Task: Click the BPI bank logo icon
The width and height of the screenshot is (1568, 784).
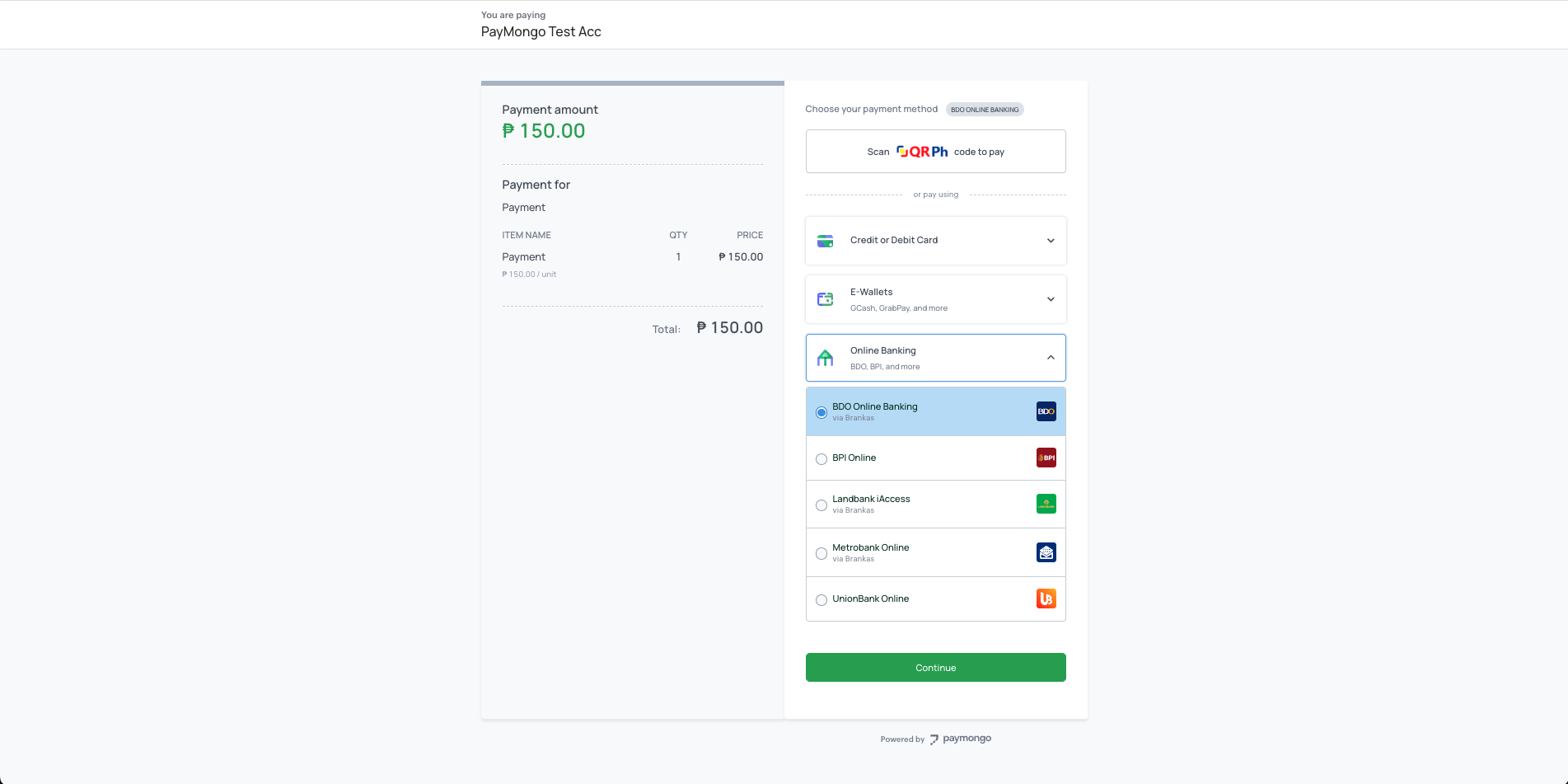Action: (1046, 458)
